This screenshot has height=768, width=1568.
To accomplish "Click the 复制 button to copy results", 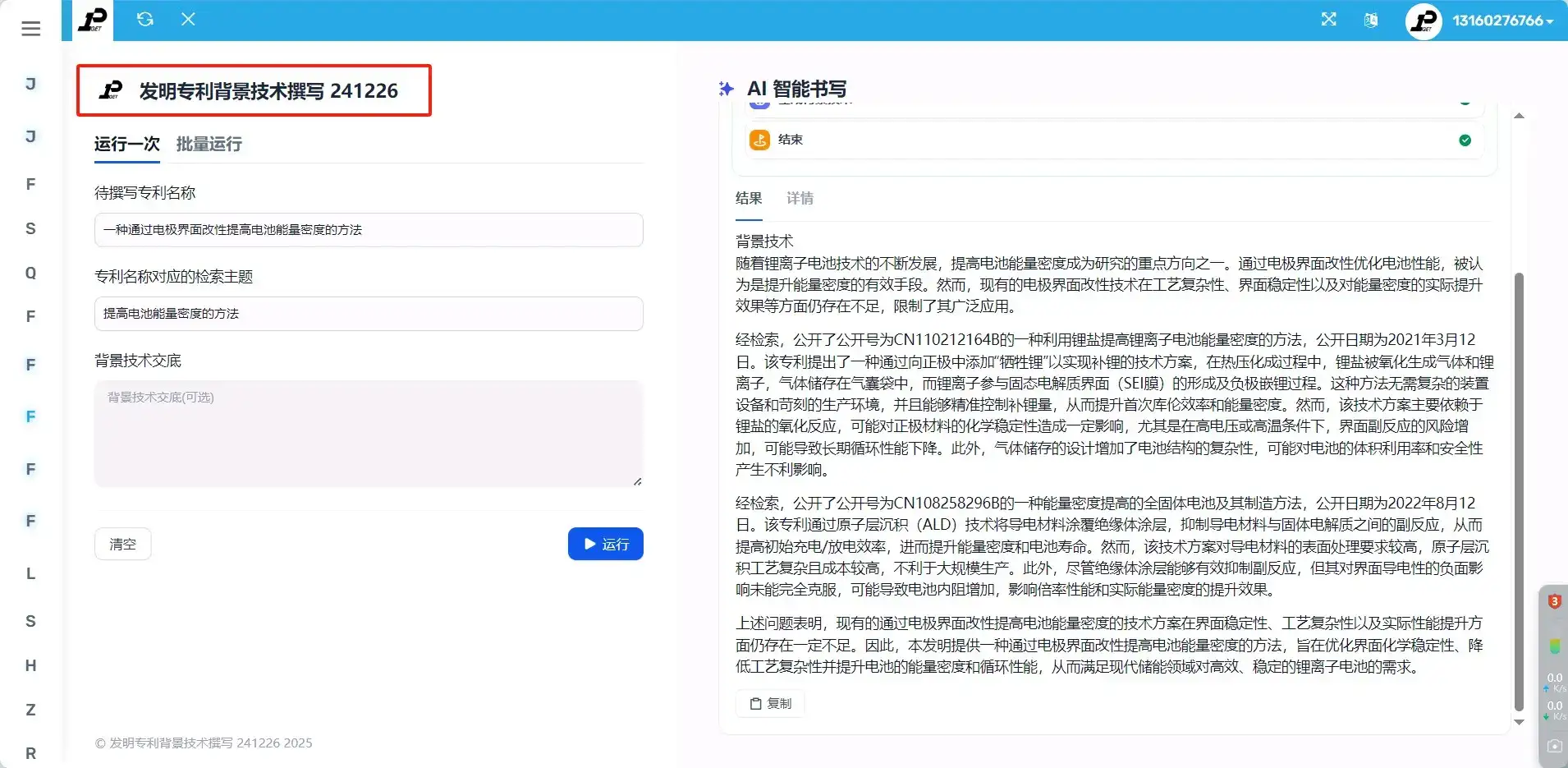I will coord(768,703).
